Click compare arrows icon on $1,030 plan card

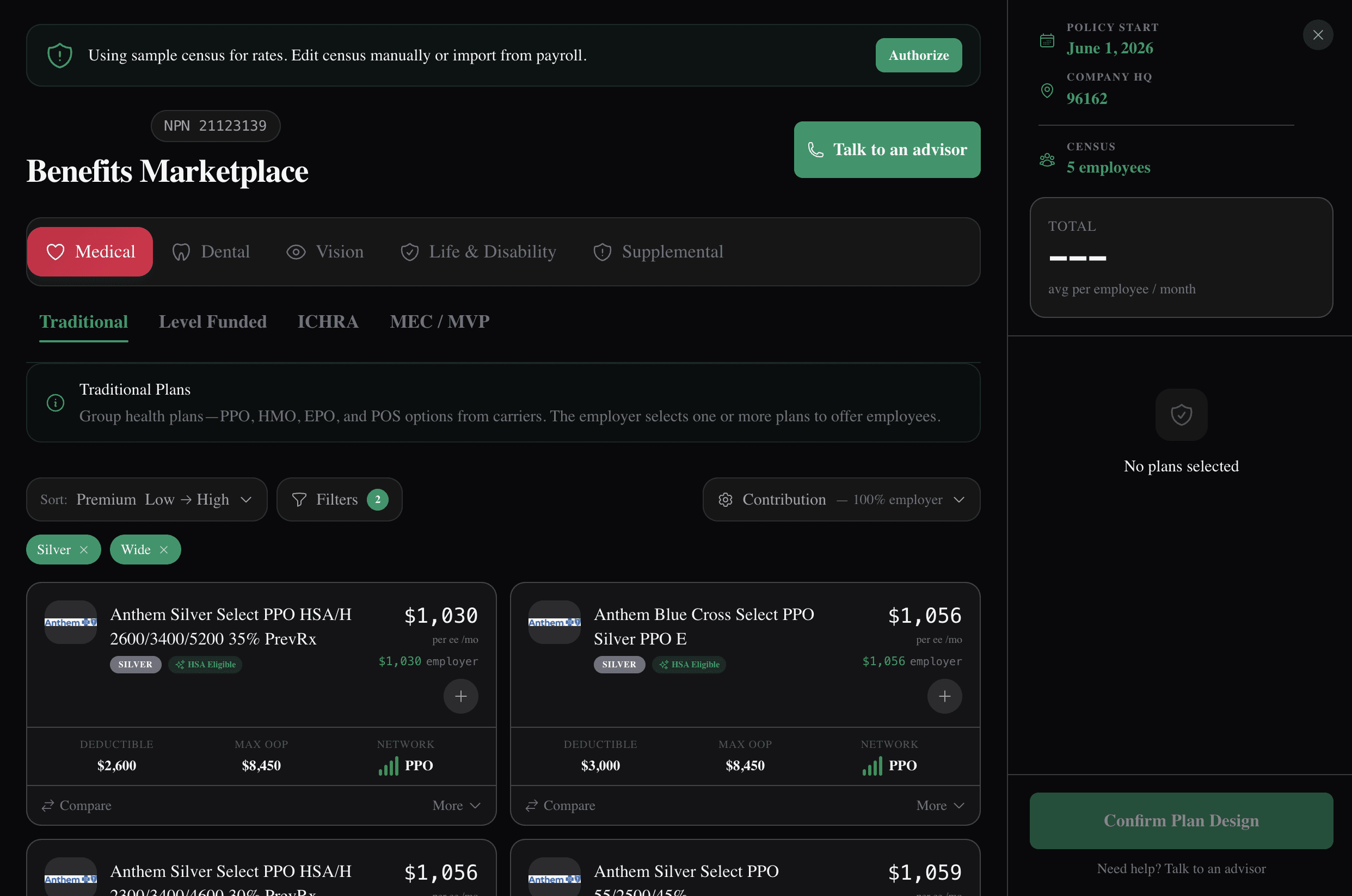point(48,805)
